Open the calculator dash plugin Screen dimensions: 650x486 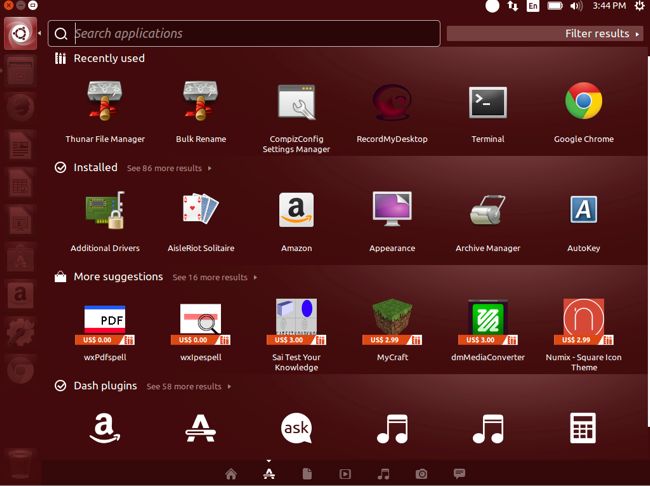coord(583,428)
